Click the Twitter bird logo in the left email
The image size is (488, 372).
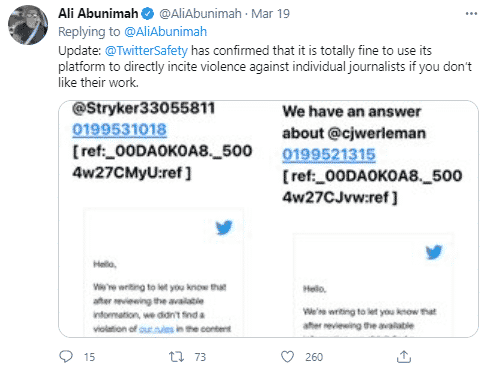224,227
